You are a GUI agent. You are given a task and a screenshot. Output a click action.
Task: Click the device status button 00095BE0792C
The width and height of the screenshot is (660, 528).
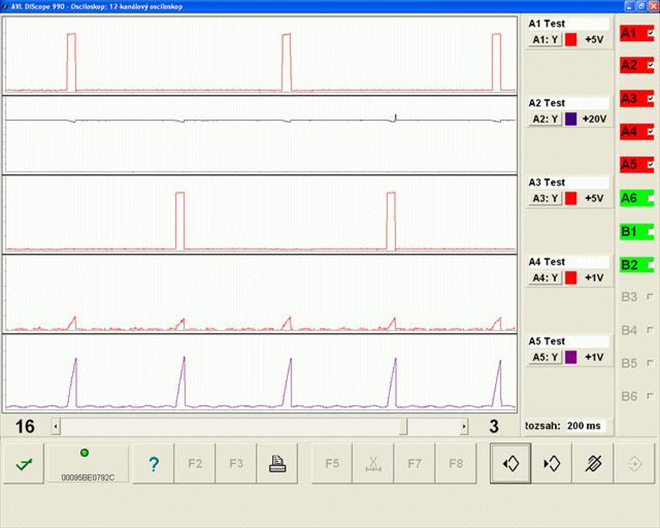pos(88,464)
